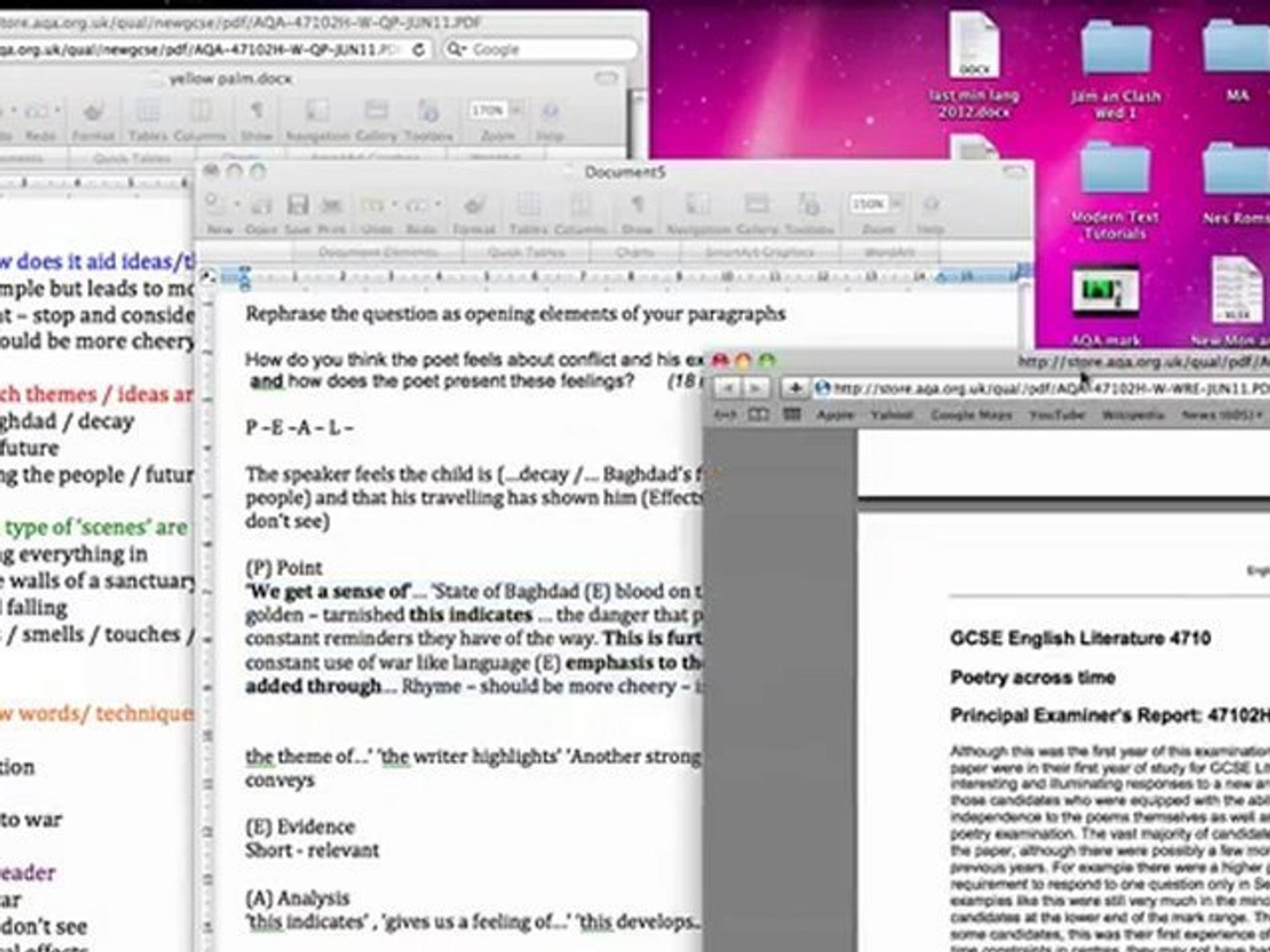Image resolution: width=1270 pixels, height=952 pixels.
Task: Select the 'AQA mark' desktop file thumbnail
Action: point(1105,306)
